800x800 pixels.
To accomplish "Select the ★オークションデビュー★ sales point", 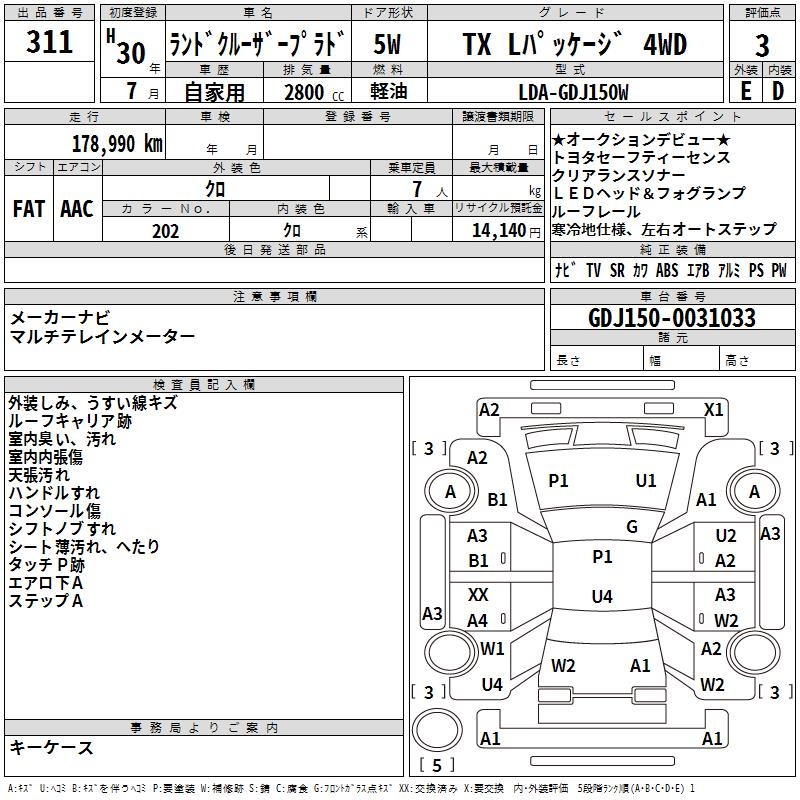I will [641, 139].
